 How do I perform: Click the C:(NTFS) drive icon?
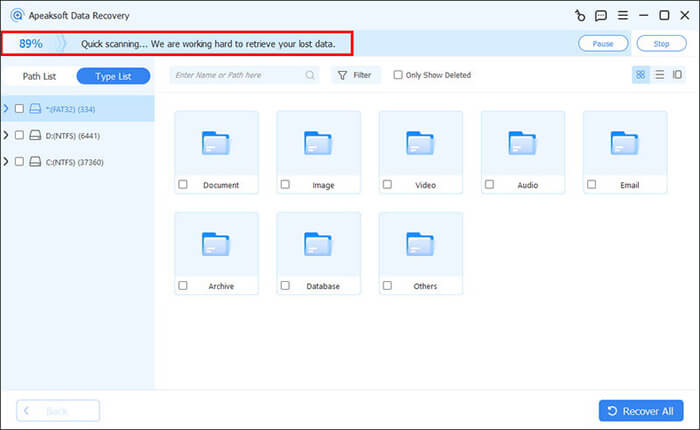[35, 161]
